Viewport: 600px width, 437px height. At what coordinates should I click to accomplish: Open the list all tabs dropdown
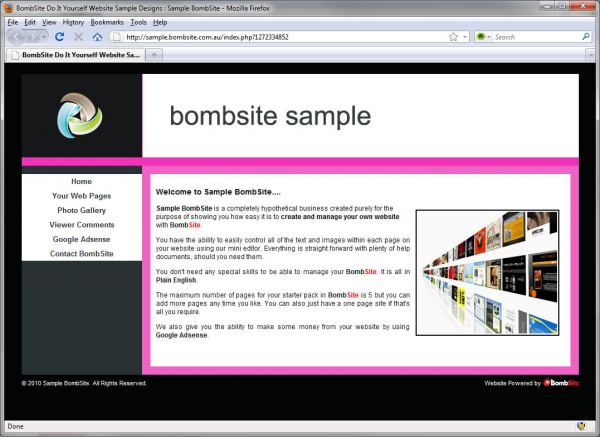[x=590, y=55]
